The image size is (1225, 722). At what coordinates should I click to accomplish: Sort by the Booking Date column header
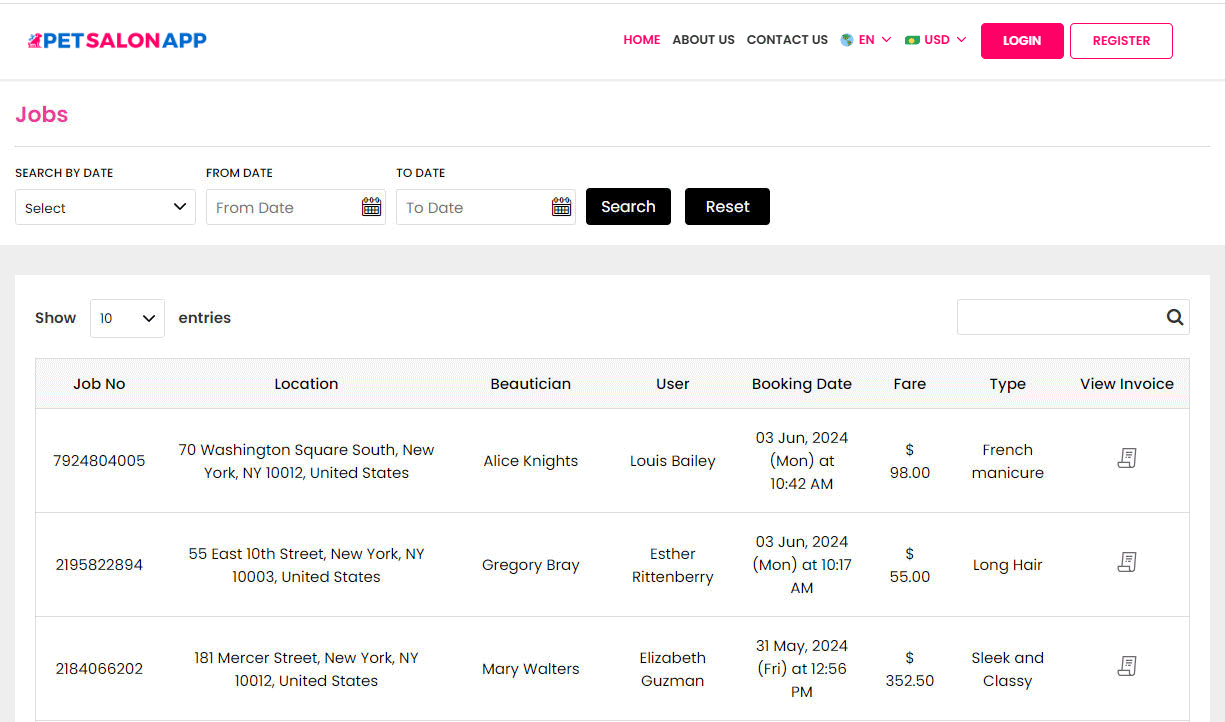(802, 384)
